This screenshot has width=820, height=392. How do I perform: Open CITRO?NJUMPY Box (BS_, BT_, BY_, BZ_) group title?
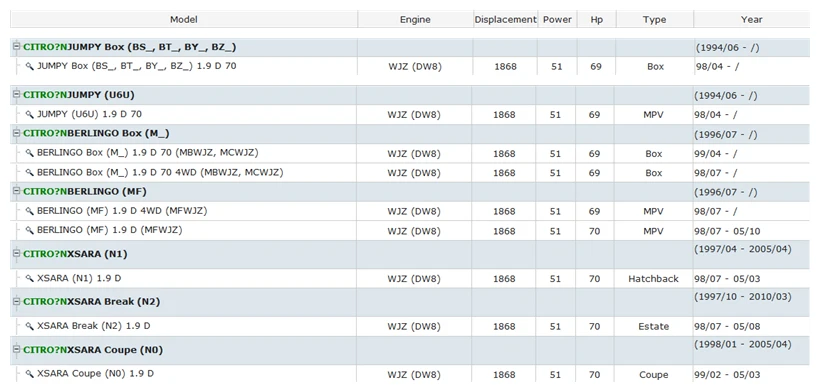pos(130,47)
